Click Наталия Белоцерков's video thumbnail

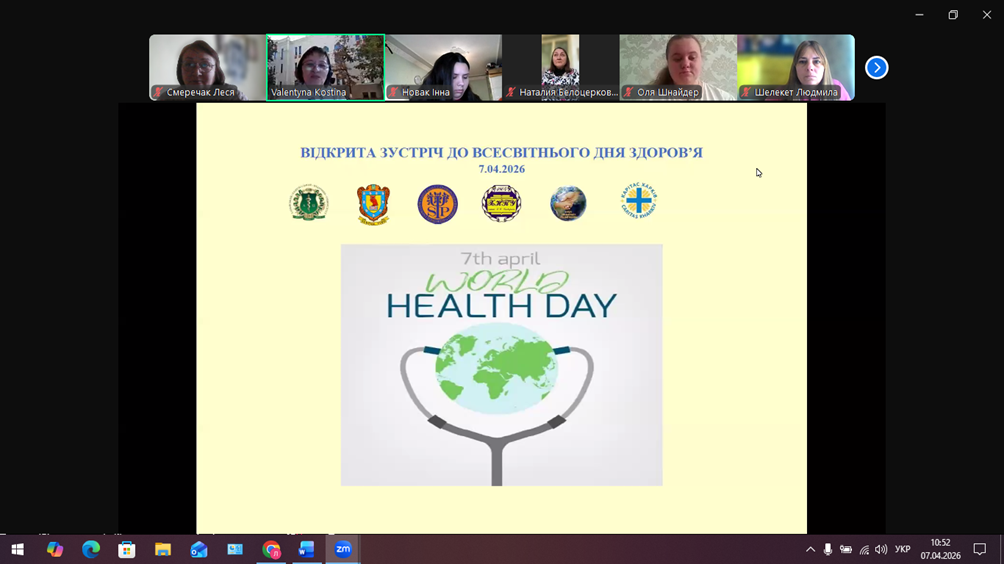560,67
